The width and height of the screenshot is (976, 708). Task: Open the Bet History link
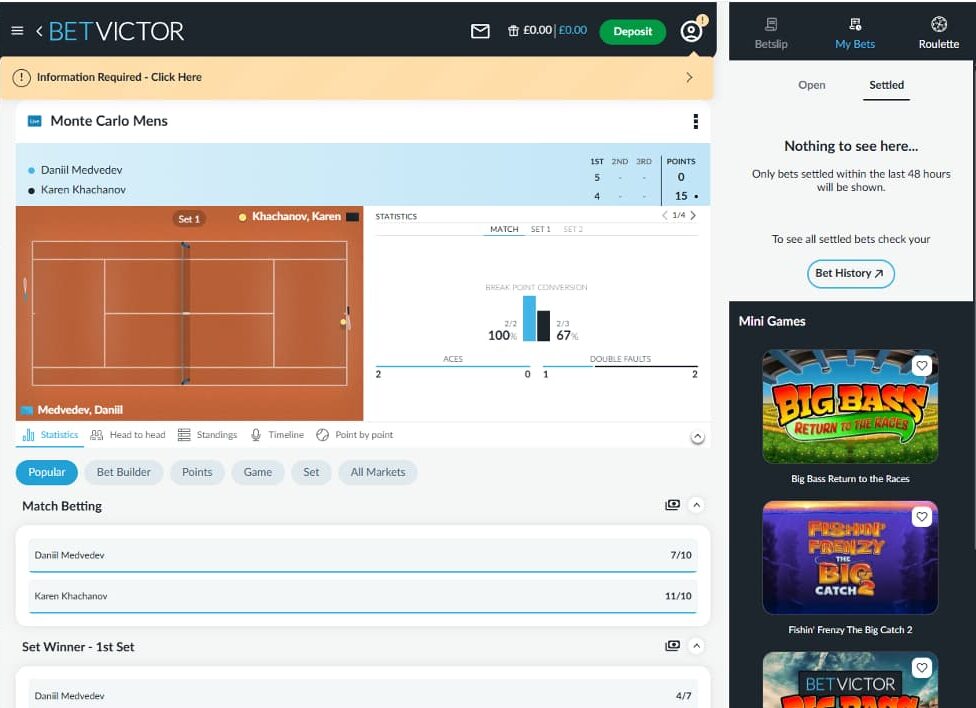point(850,273)
